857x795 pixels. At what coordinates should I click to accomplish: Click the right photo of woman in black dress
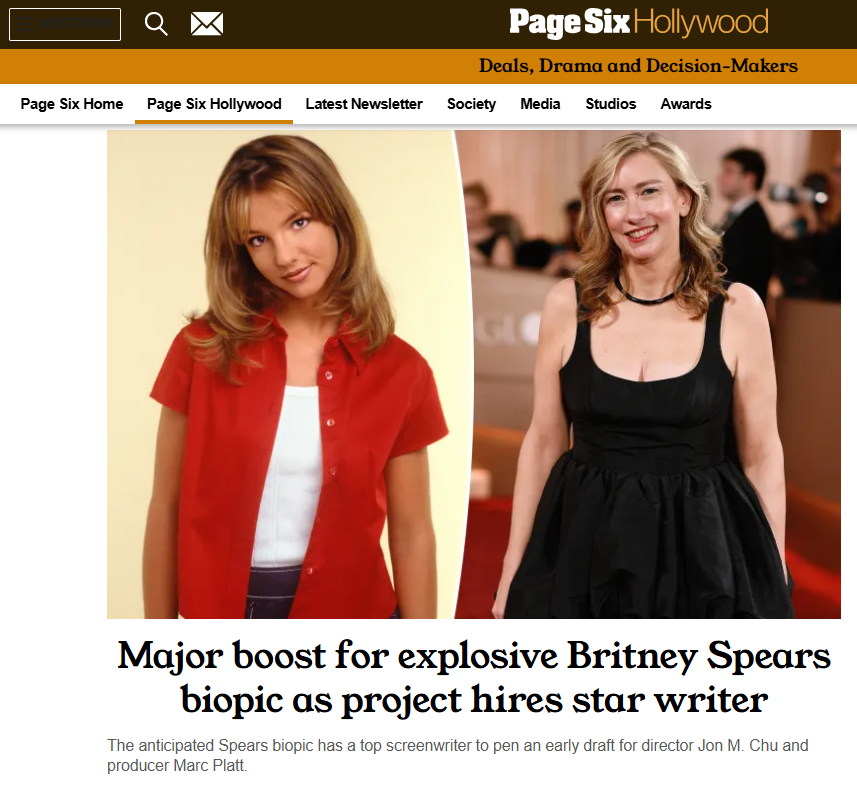coord(650,374)
